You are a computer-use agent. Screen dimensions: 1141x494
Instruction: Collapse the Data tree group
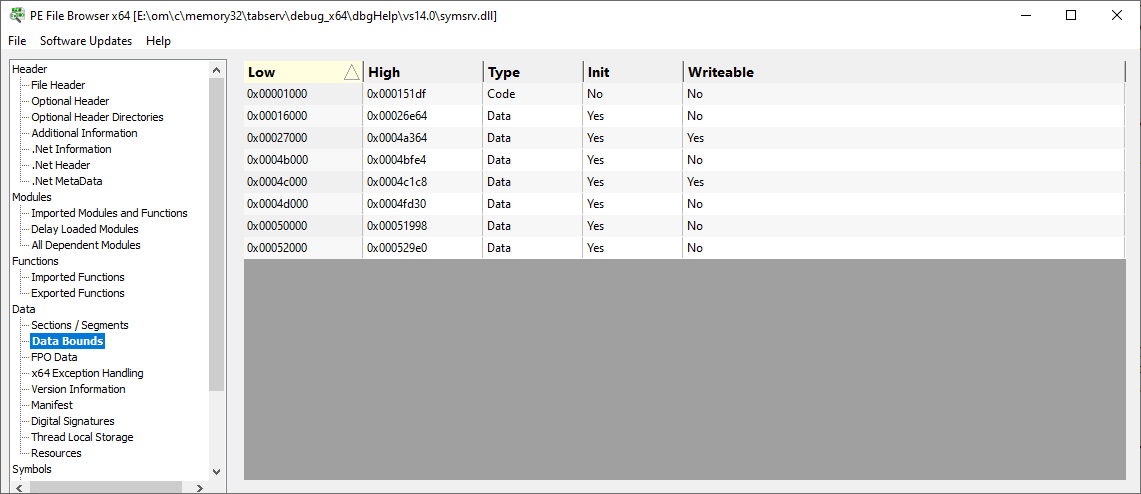coord(23,309)
